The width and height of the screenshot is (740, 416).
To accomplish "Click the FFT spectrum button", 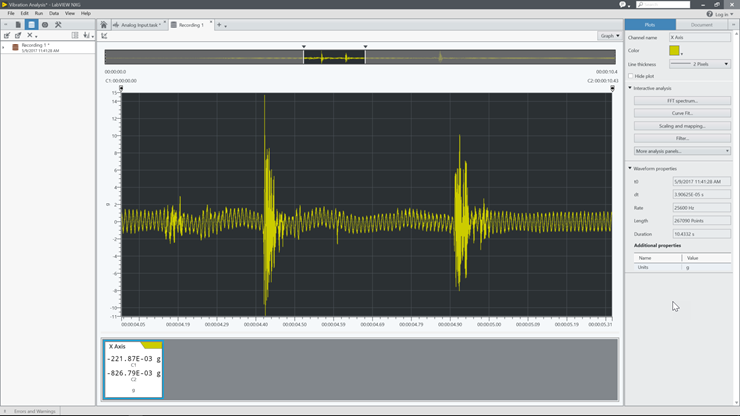I will tap(682, 101).
